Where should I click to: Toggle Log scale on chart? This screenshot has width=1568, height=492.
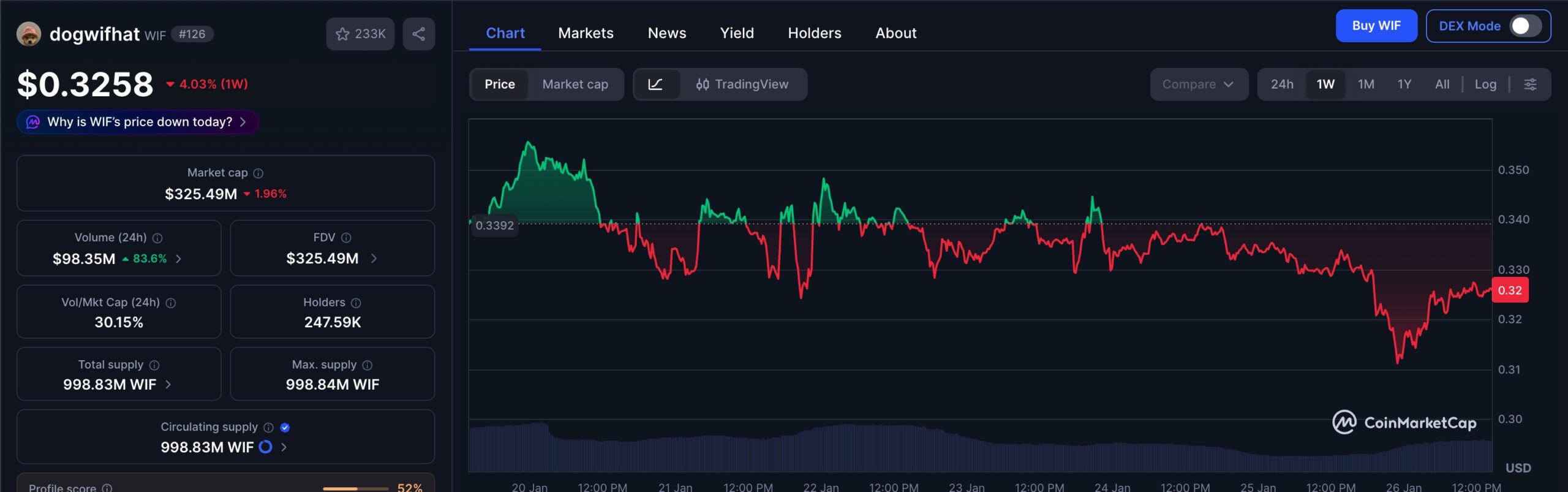pyautogui.click(x=1485, y=85)
